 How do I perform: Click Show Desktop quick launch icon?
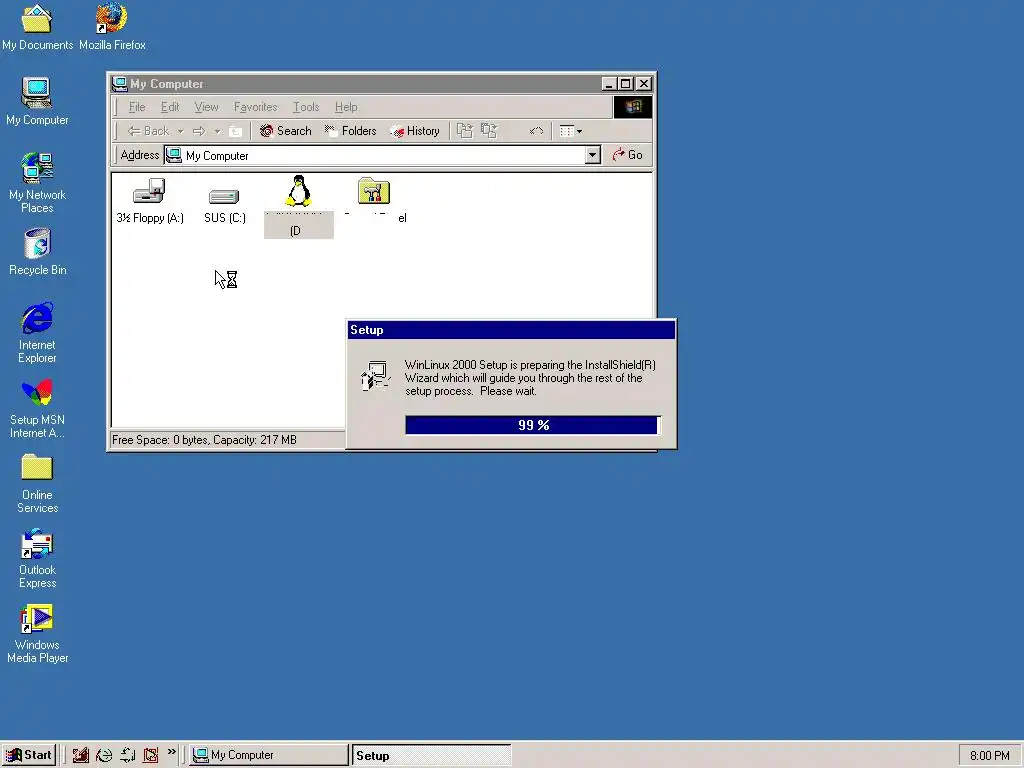point(80,755)
